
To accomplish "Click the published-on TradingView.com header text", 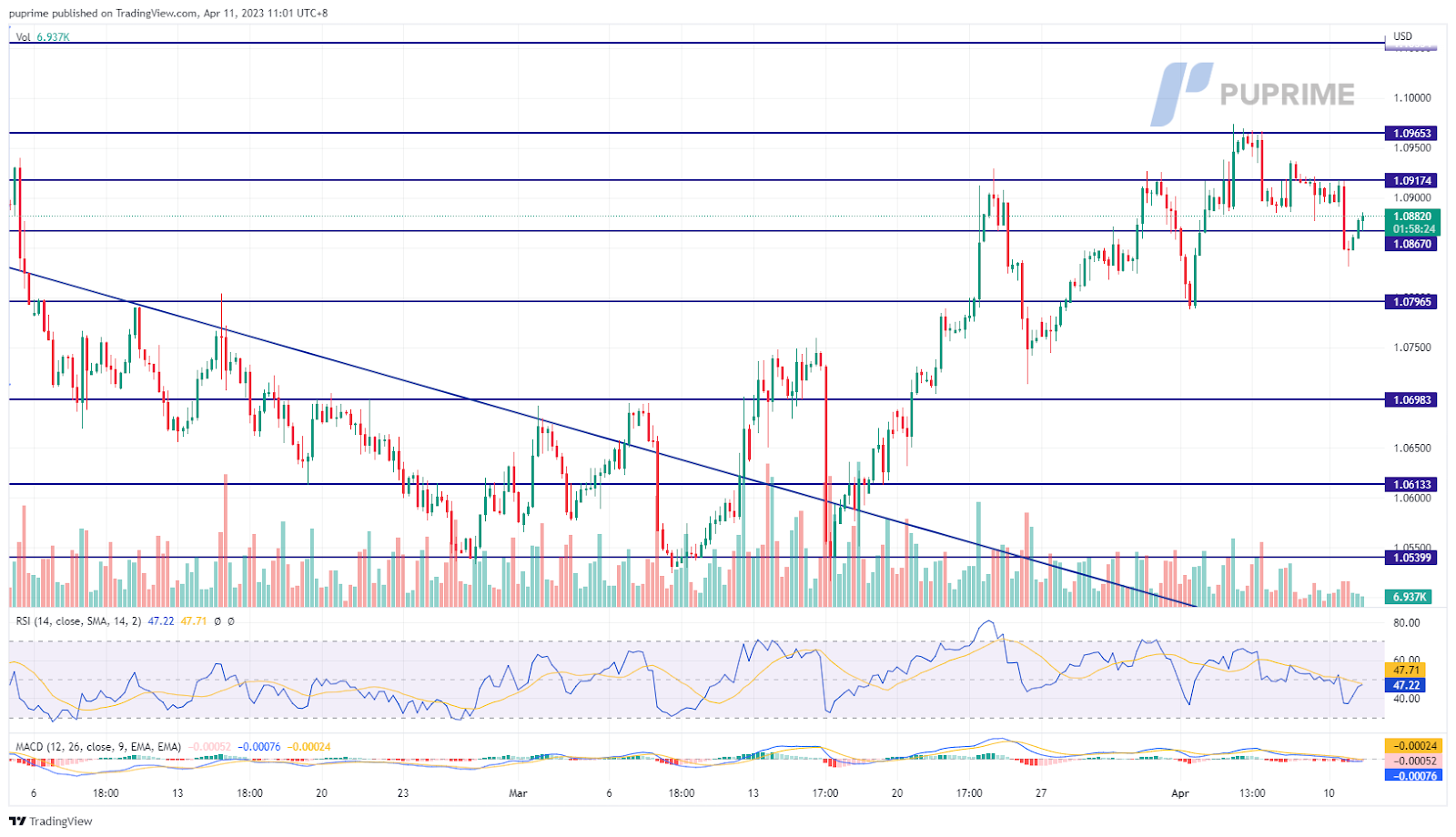I will pyautogui.click(x=168, y=14).
